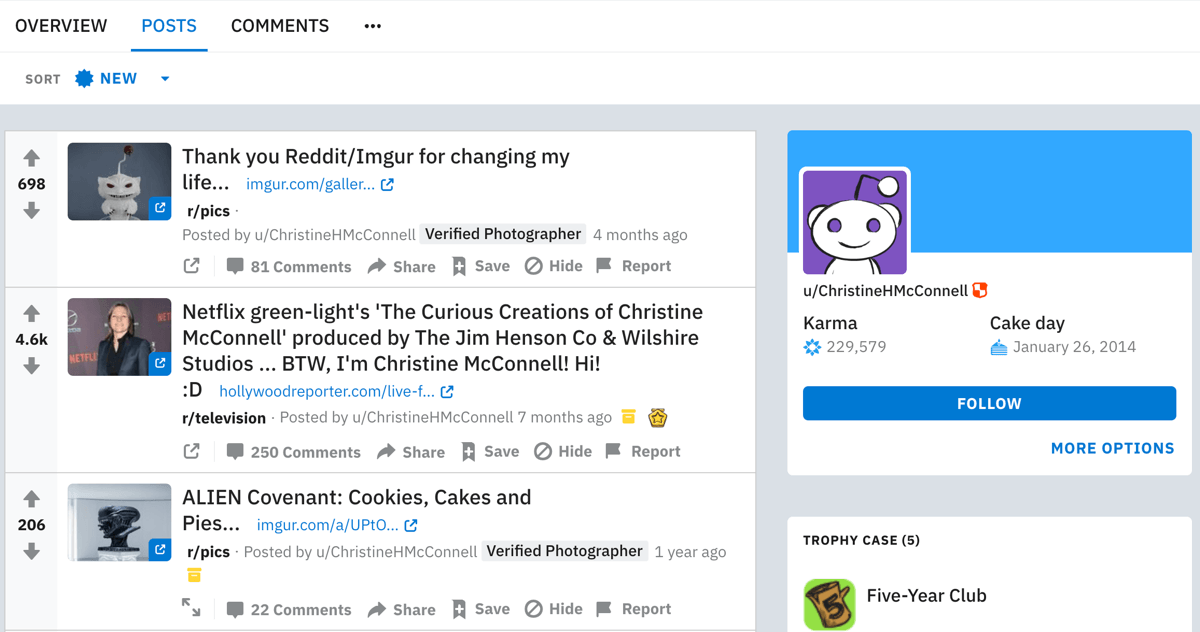
Task: Upvote the 'Thank you Reddit/Imgur' post
Action: (x=32, y=158)
